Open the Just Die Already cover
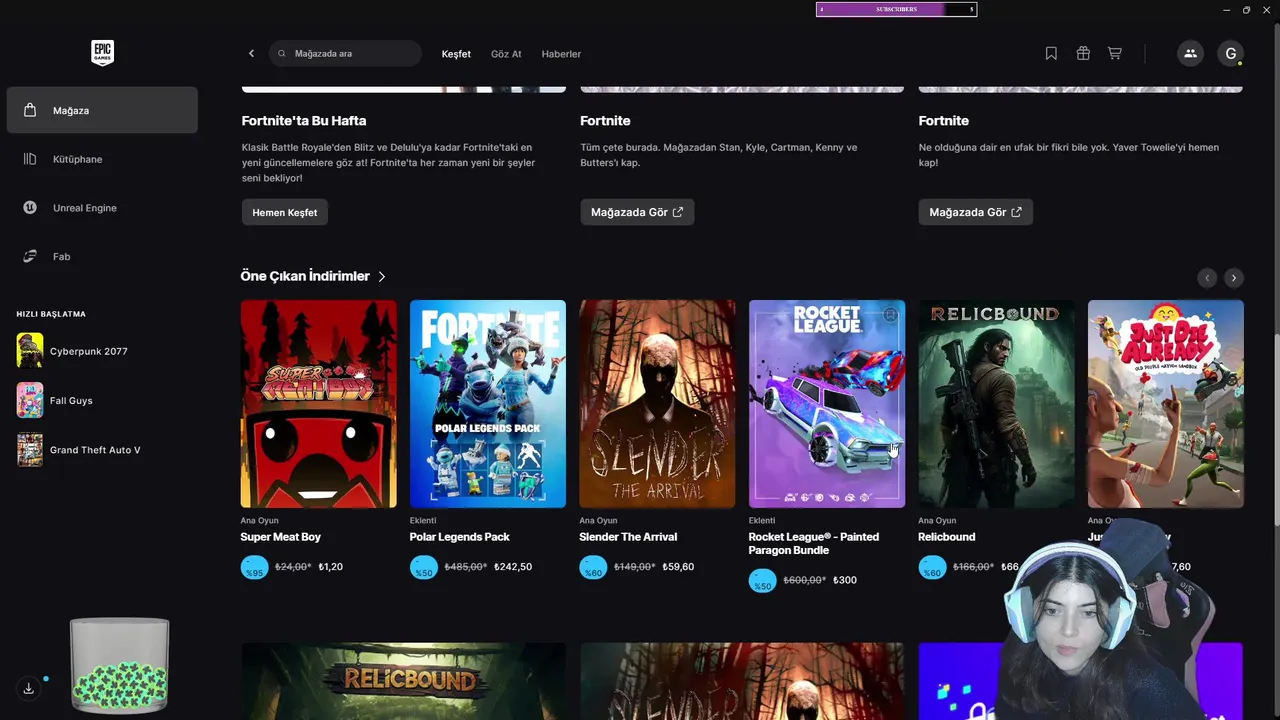Screen dimensions: 1280x720 click(1166, 404)
